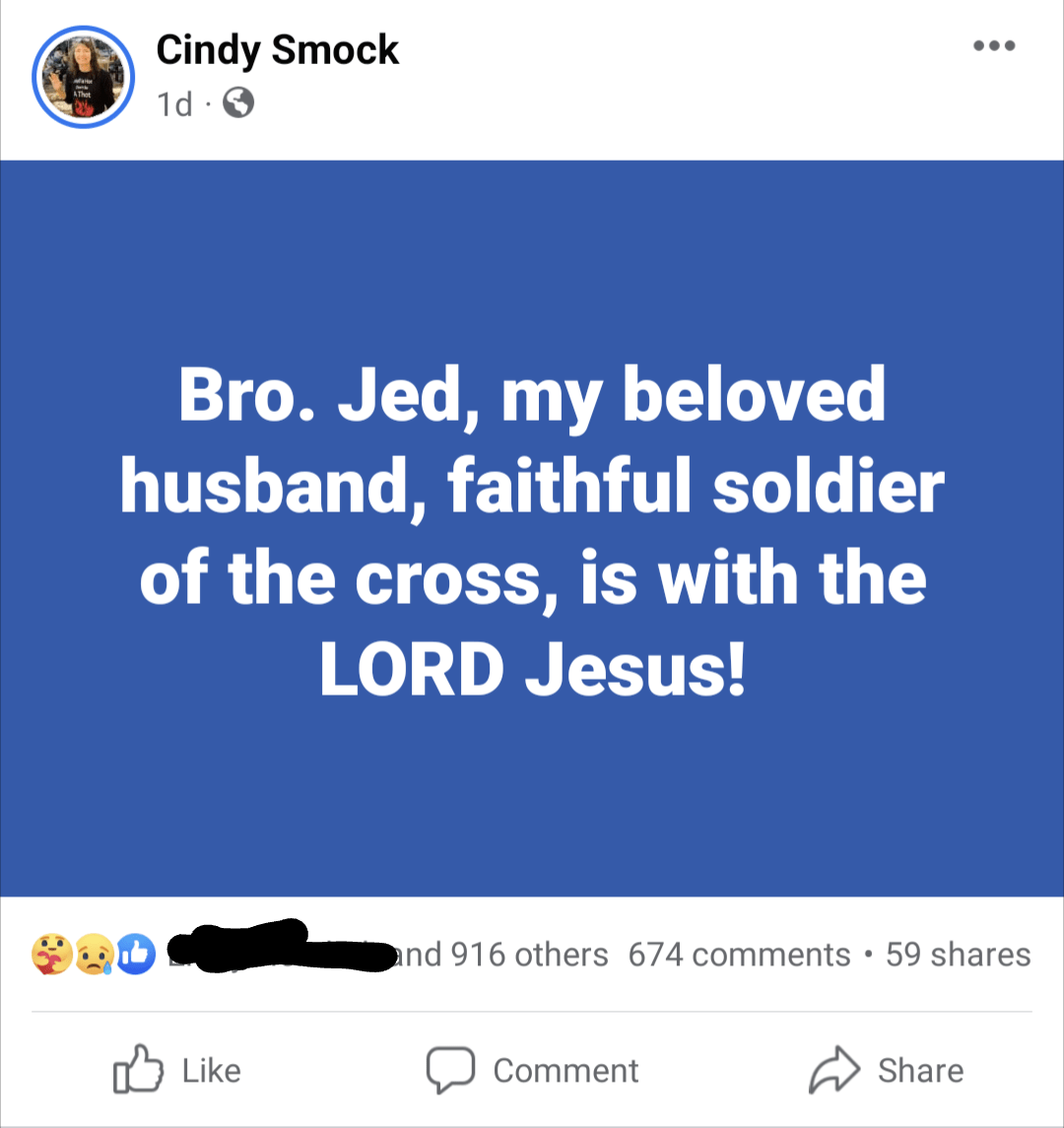
Task: Open Cindy Smock's profile name link
Action: click(x=277, y=49)
